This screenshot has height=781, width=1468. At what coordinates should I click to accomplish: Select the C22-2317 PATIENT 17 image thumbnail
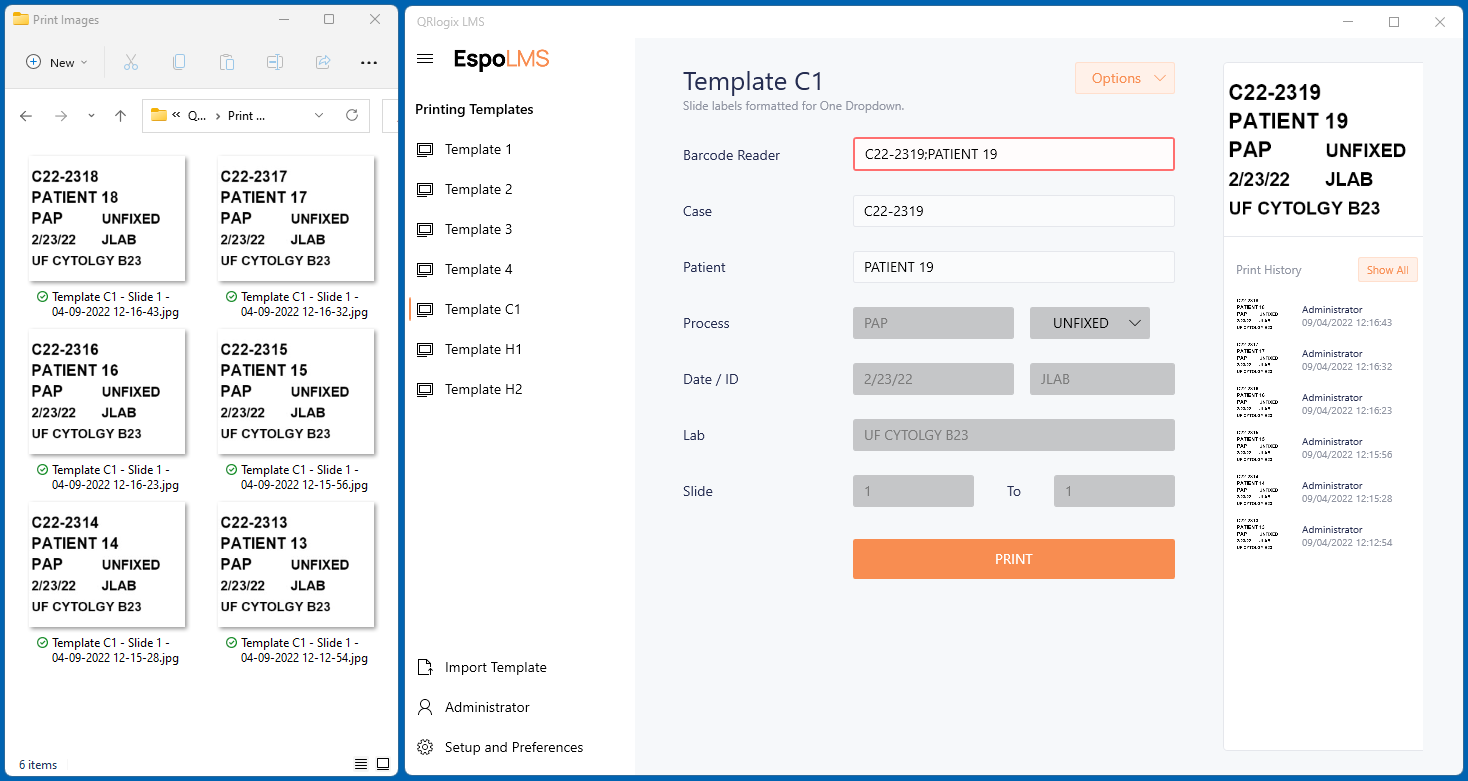(x=296, y=218)
